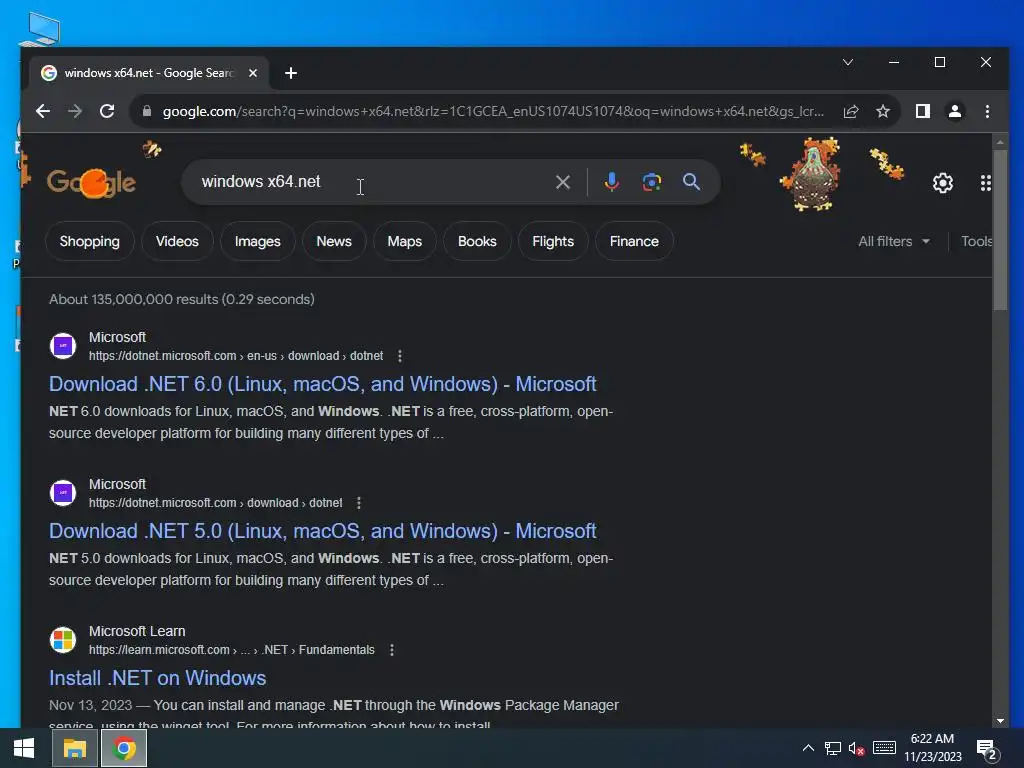1024x768 pixels.
Task: View site info via the padlock icon
Action: tap(147, 111)
